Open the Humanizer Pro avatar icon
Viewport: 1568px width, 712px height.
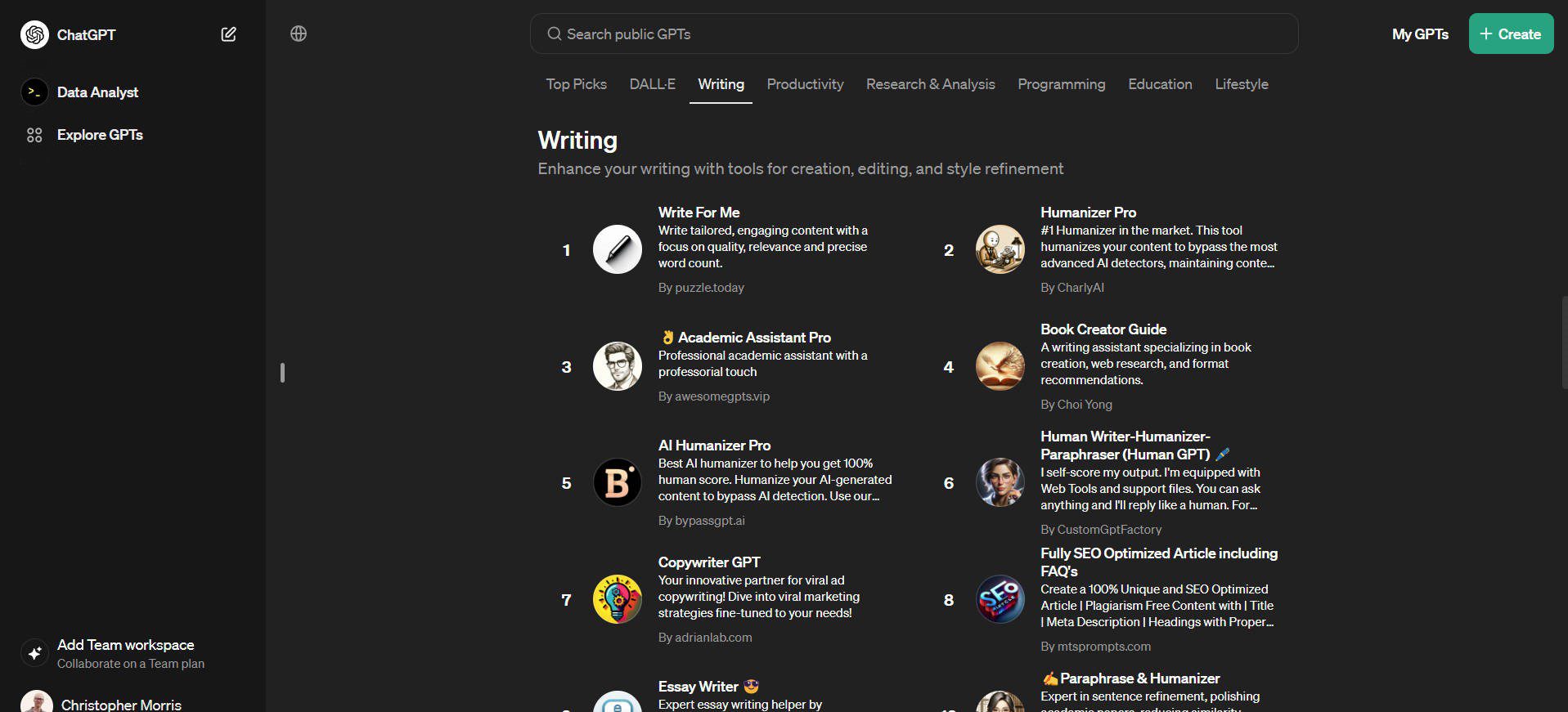1000,249
